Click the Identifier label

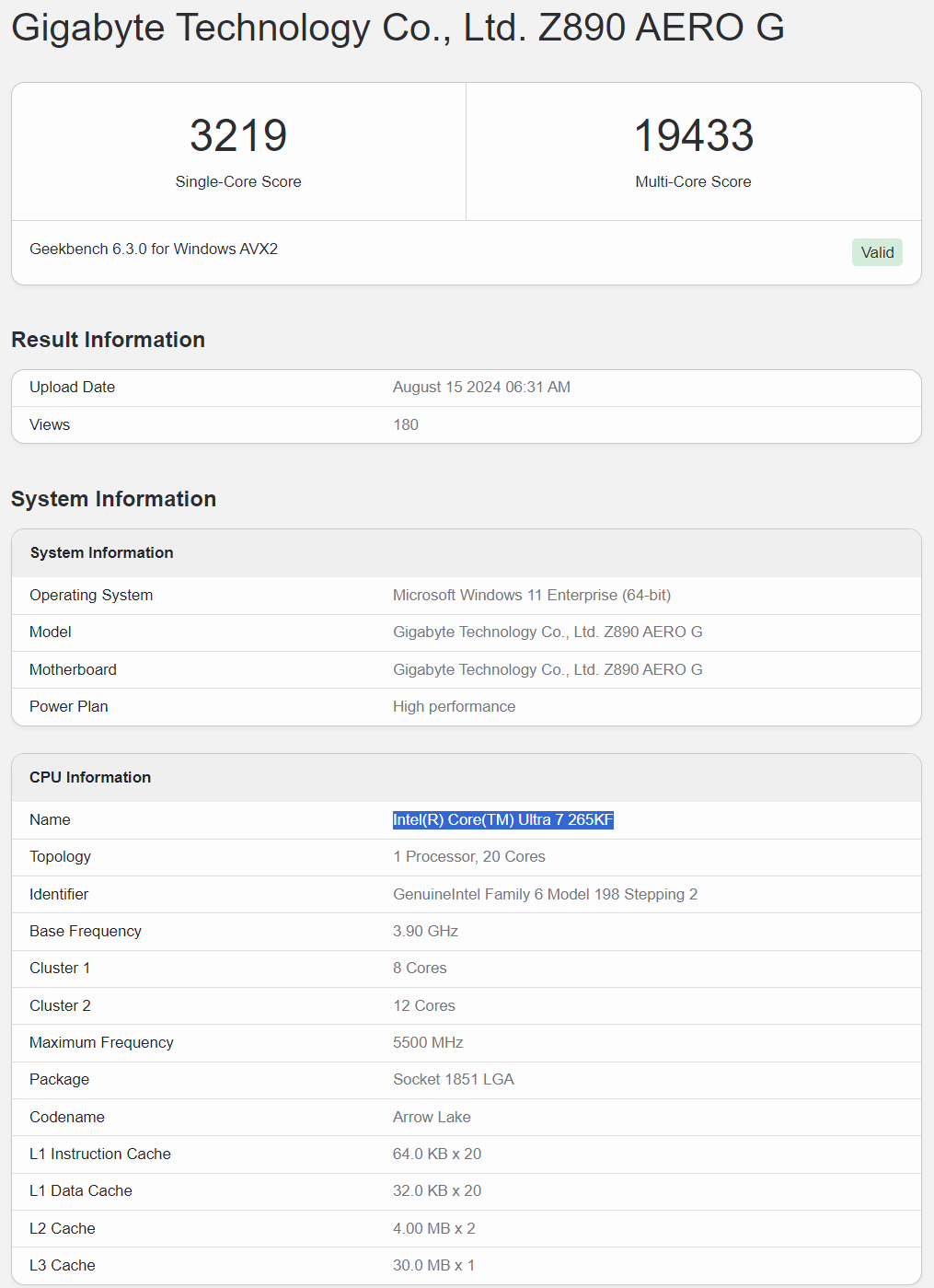pyautogui.click(x=59, y=894)
